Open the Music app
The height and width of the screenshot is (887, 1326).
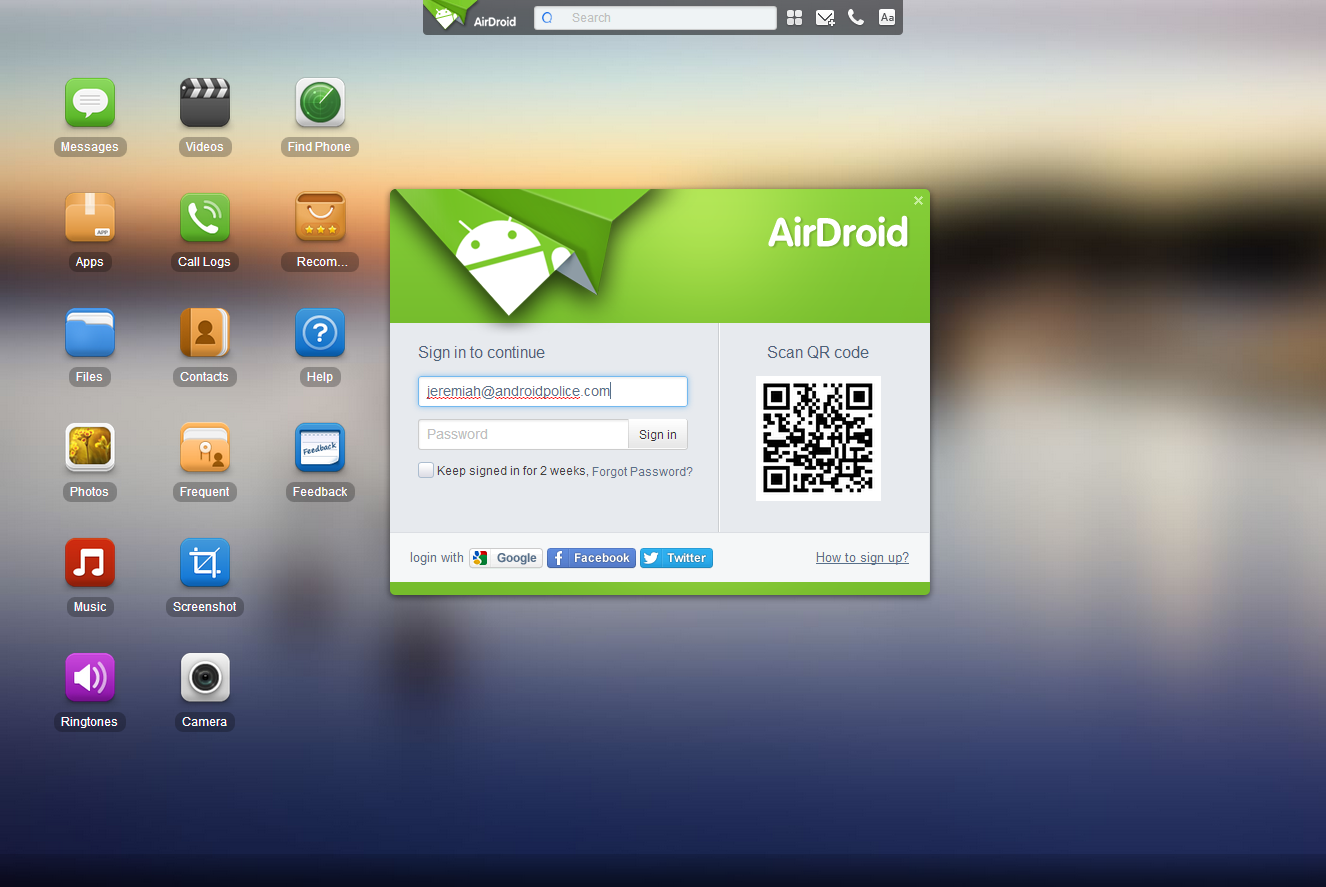coord(90,562)
